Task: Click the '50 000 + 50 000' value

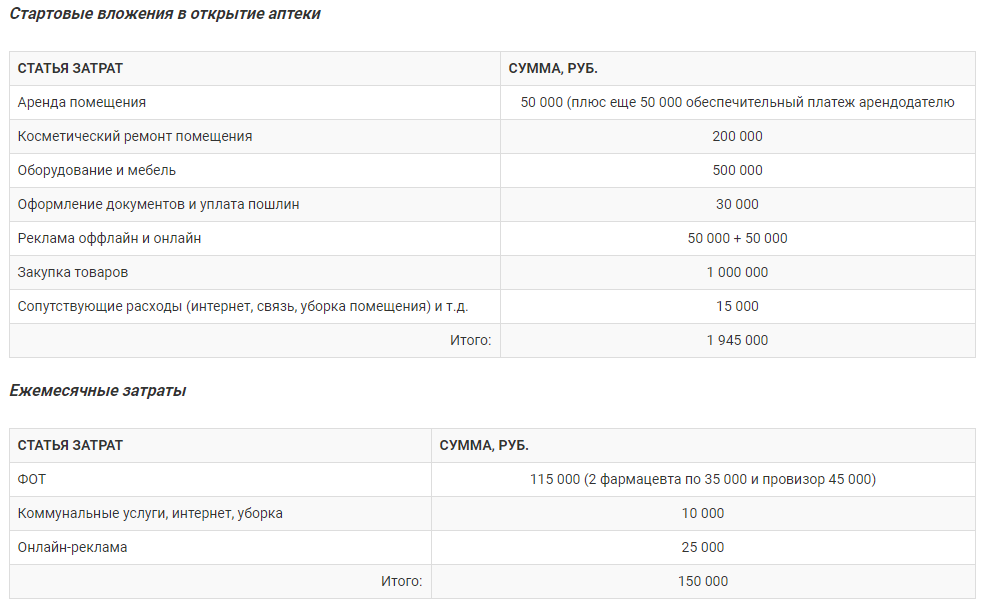Action: click(737, 239)
